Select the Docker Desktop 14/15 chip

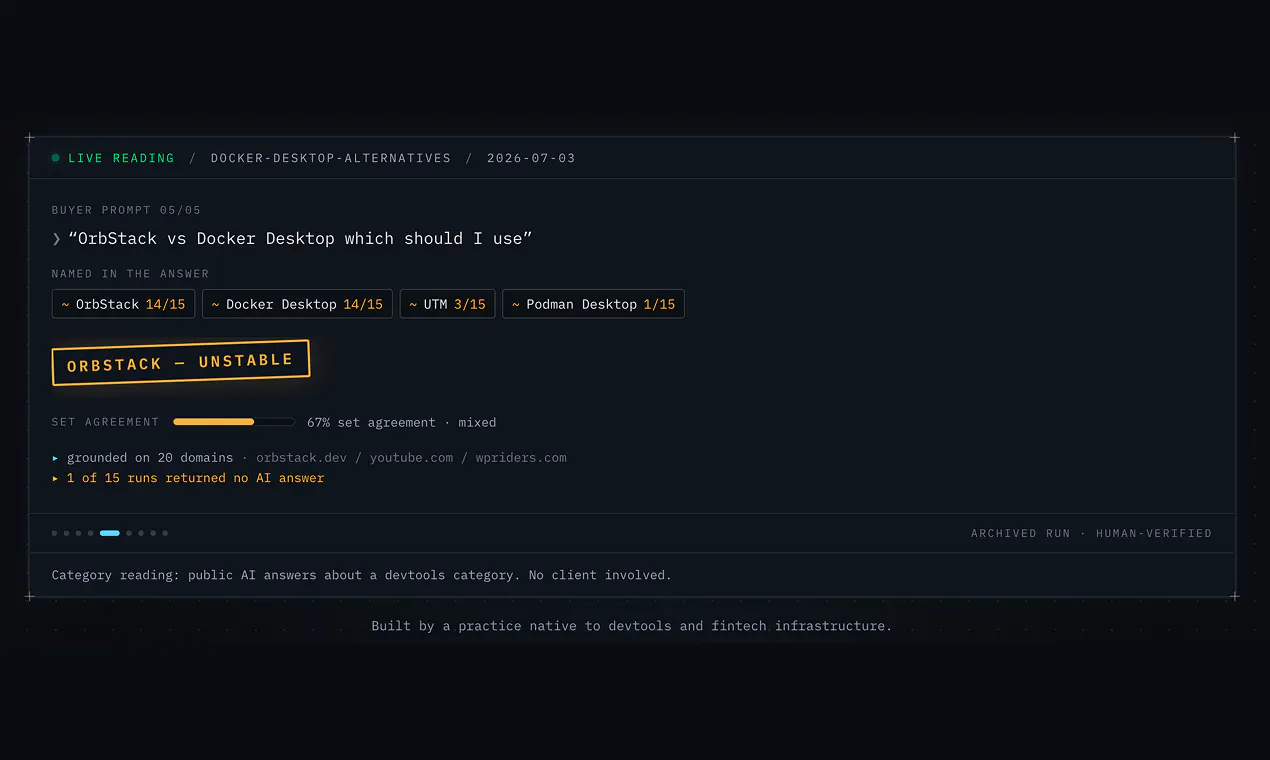click(x=297, y=304)
